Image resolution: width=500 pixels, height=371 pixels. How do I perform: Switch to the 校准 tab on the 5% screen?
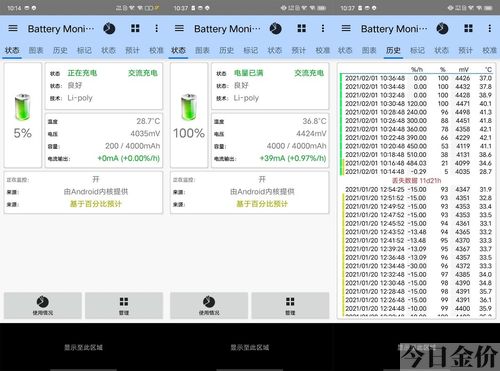tap(156, 50)
